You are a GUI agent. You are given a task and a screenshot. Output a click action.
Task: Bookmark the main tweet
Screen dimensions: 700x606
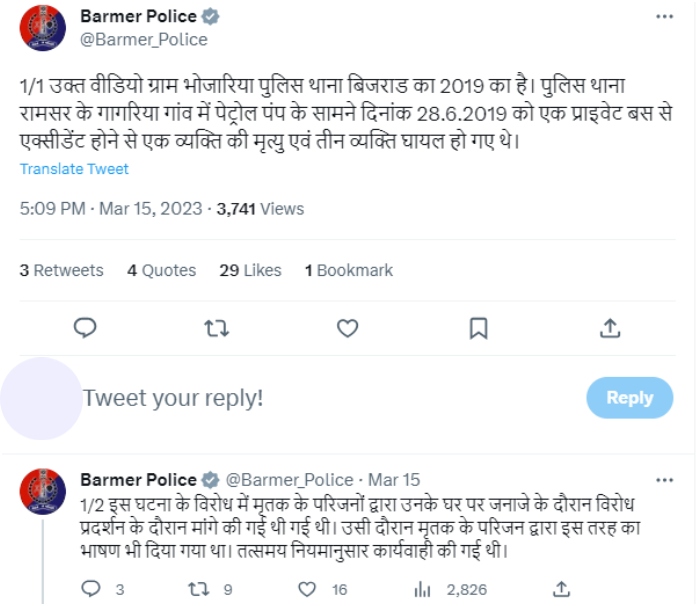tap(478, 328)
